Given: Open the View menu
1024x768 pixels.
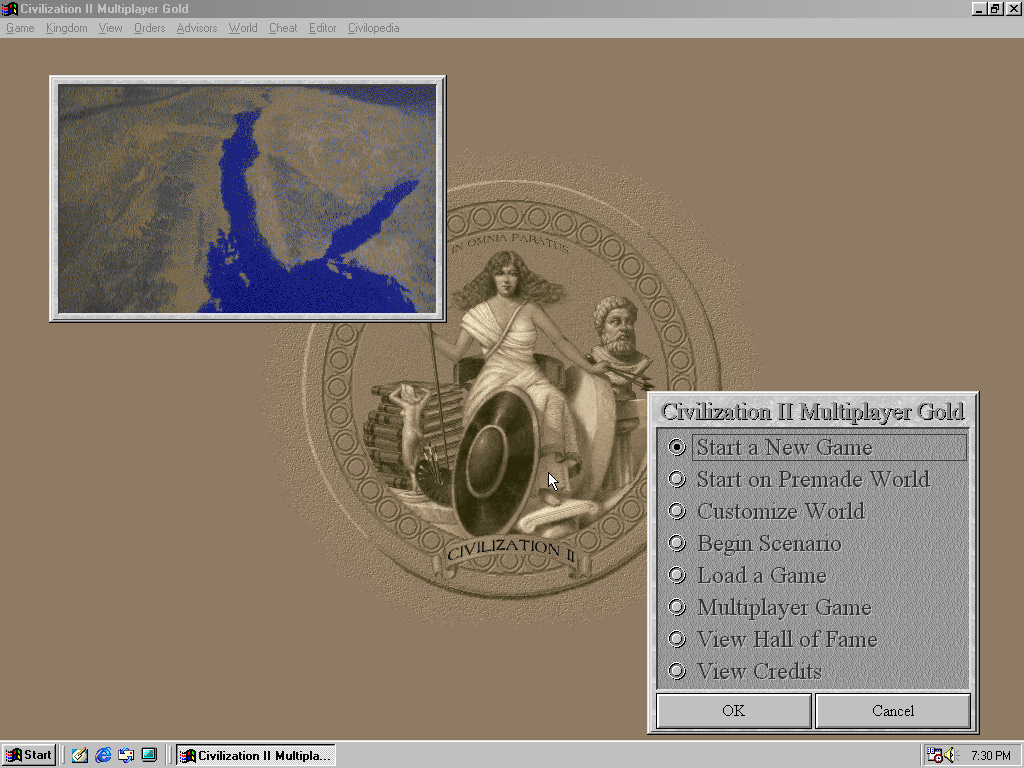Looking at the screenshot, I should pos(110,28).
